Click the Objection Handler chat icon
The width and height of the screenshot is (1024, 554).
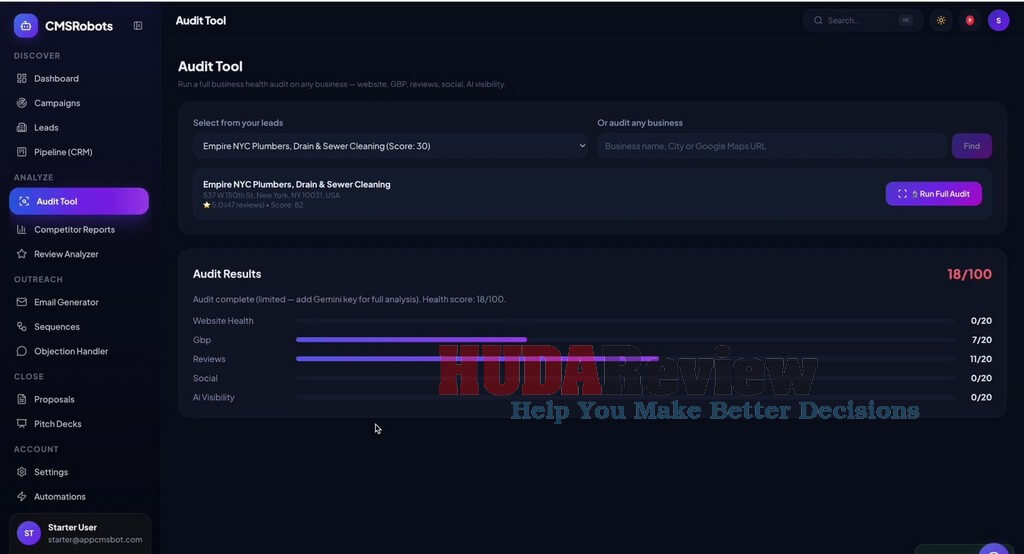tap(22, 351)
